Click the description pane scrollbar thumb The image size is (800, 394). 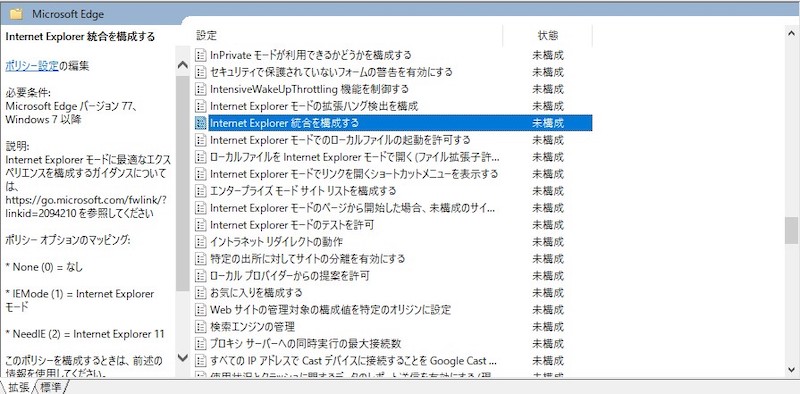182,184
